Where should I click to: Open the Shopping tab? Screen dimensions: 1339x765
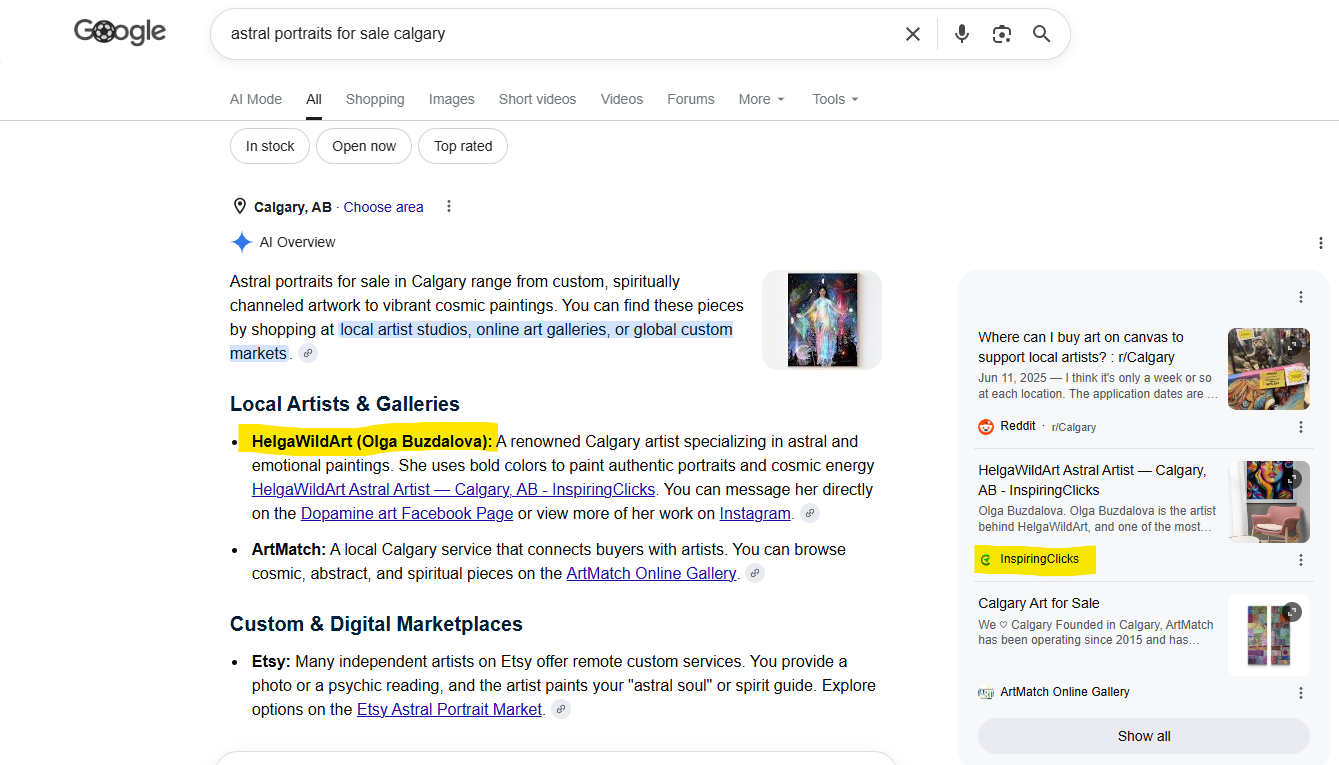point(375,99)
